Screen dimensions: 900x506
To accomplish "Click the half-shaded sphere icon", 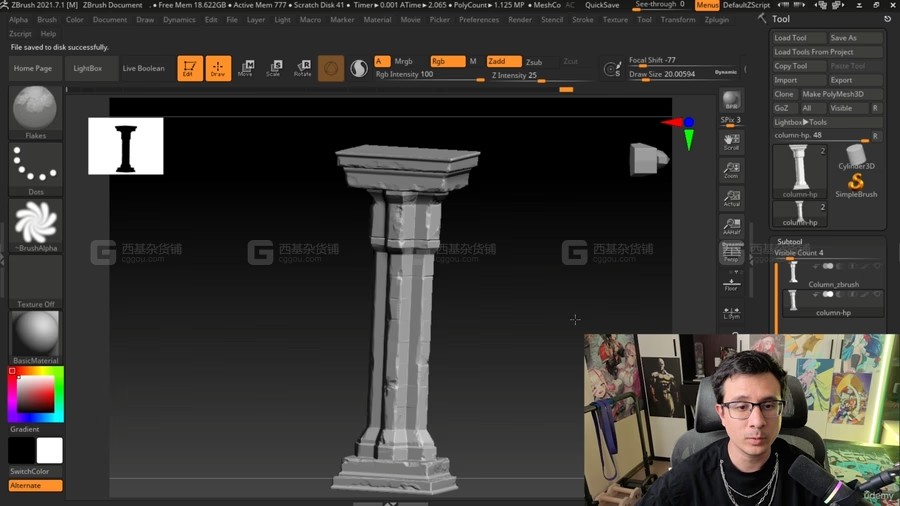I will [x=359, y=68].
